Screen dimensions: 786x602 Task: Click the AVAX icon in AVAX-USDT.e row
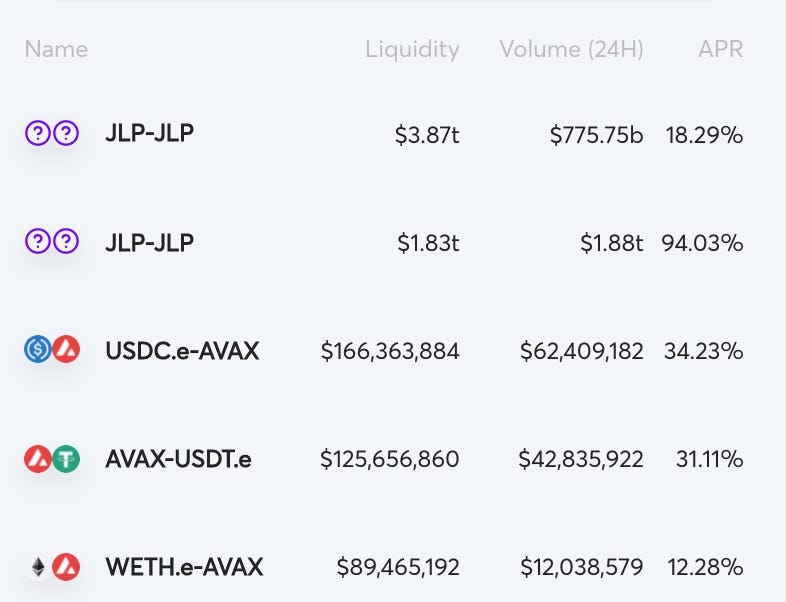pyautogui.click(x=38, y=459)
